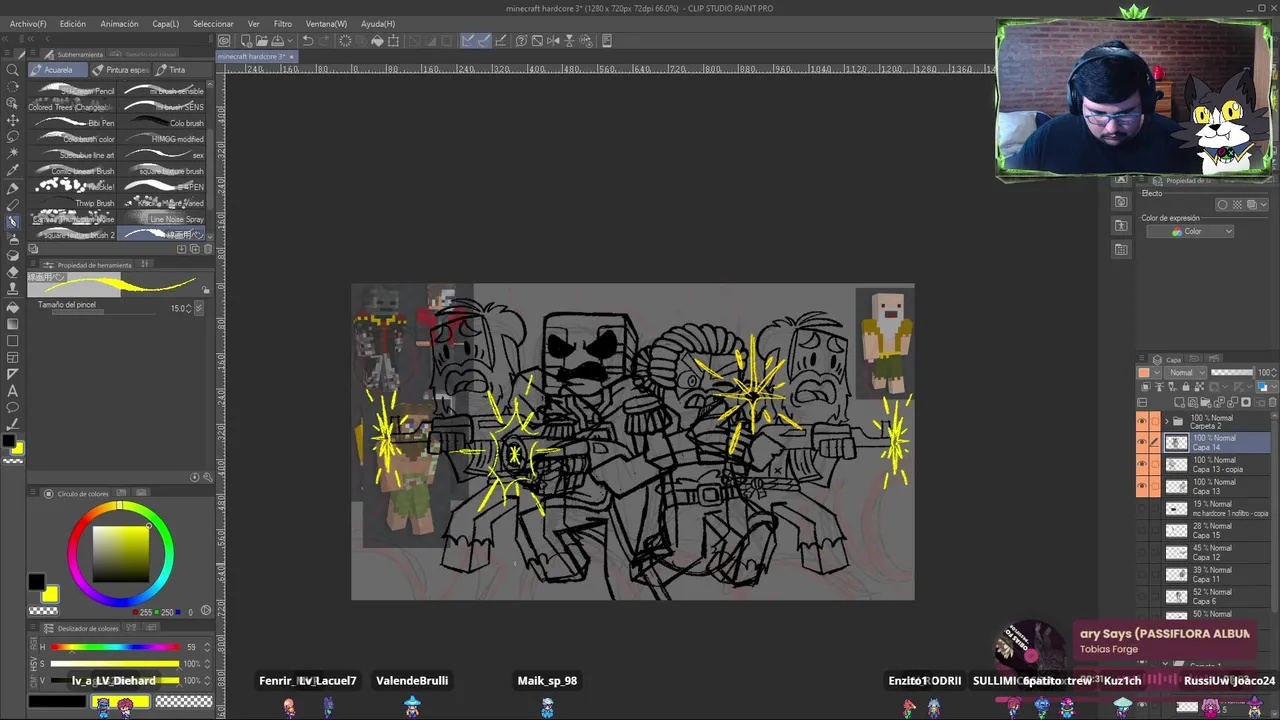Screen dimensions: 1280x720
Task: Hide the Carpeta 2 folder layer
Action: pos(1142,421)
